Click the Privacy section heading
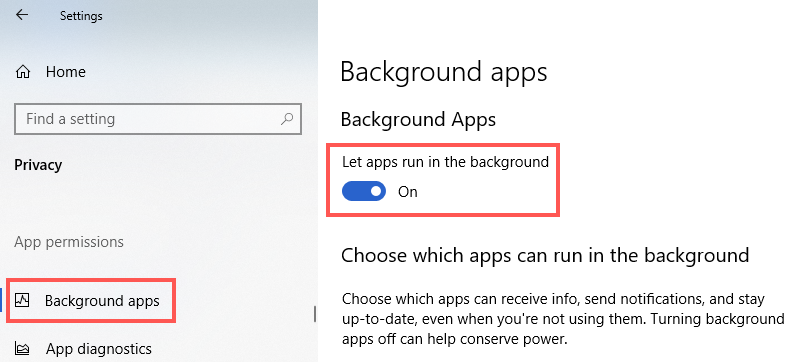Image resolution: width=796 pixels, height=362 pixels. (38, 165)
